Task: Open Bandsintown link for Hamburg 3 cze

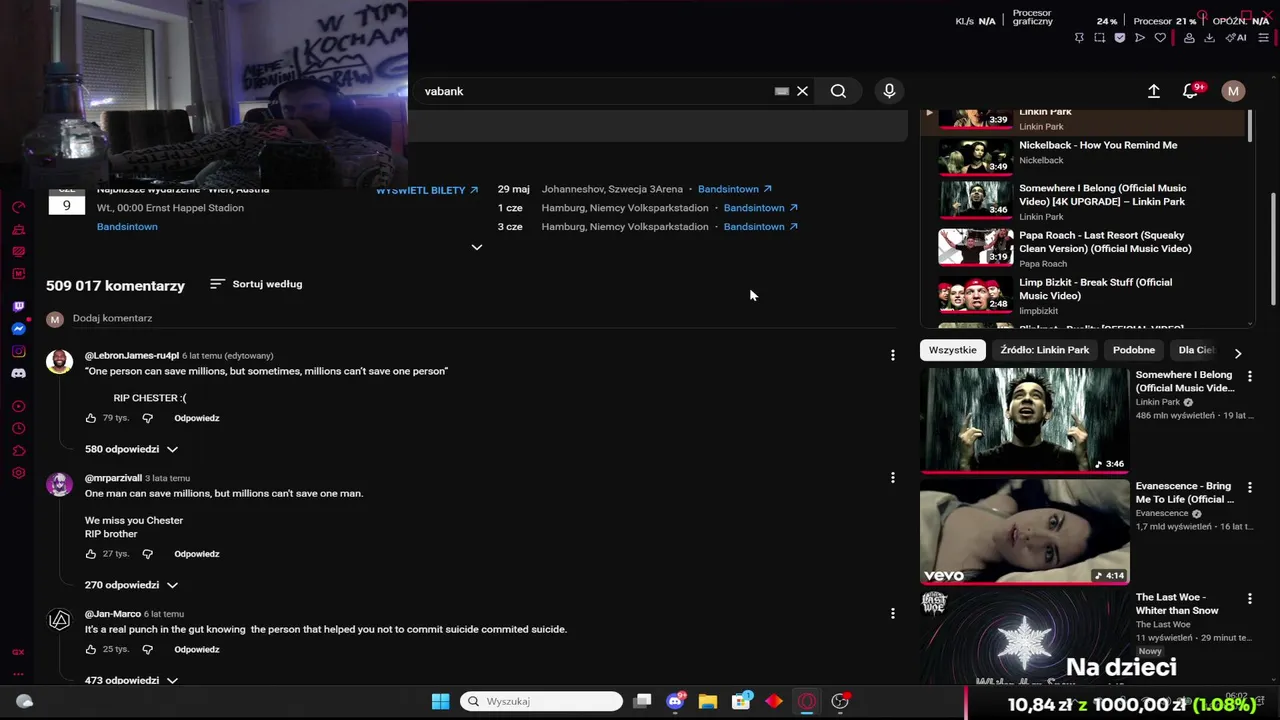Action: click(761, 227)
